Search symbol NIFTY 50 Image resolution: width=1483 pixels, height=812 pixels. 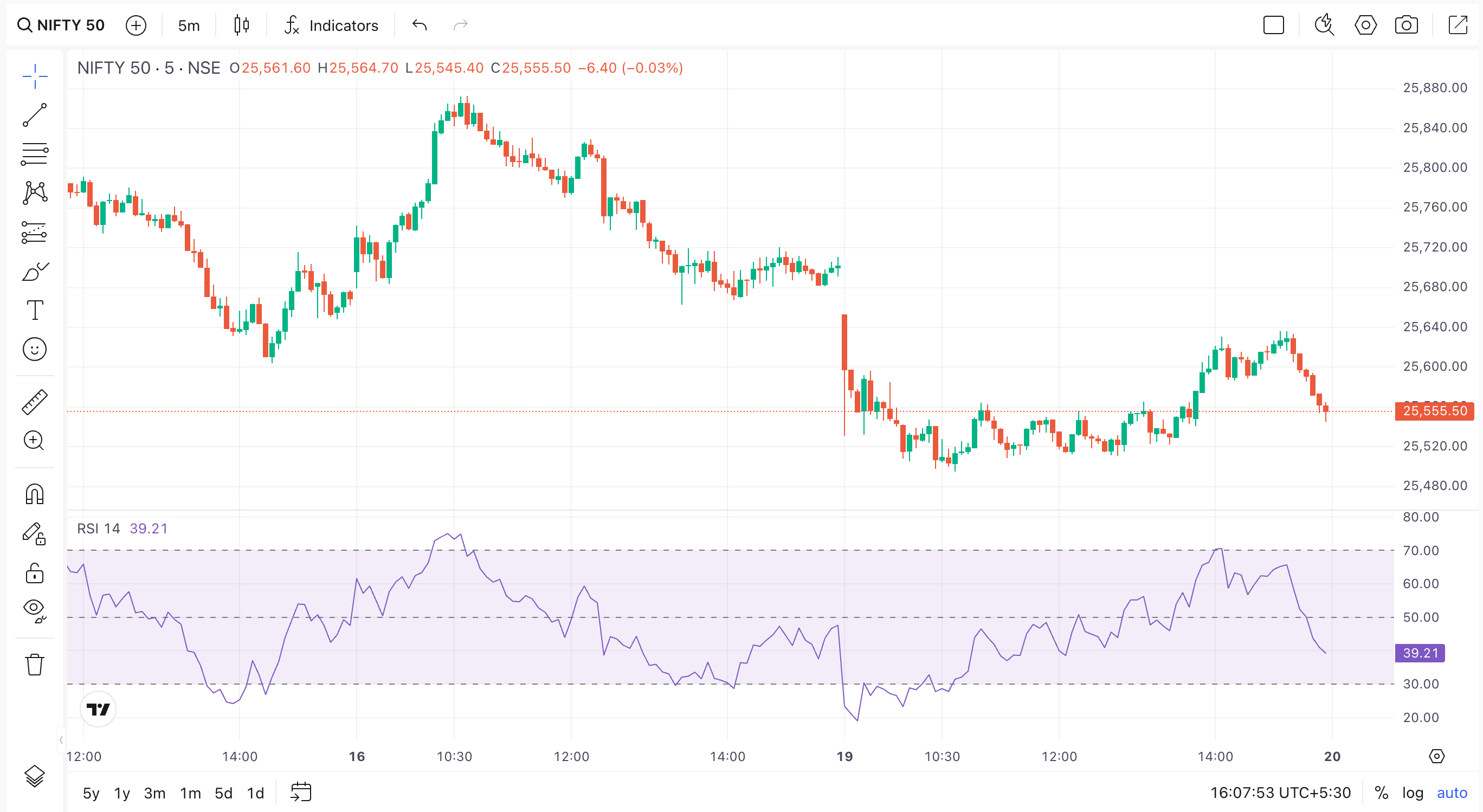(61, 25)
